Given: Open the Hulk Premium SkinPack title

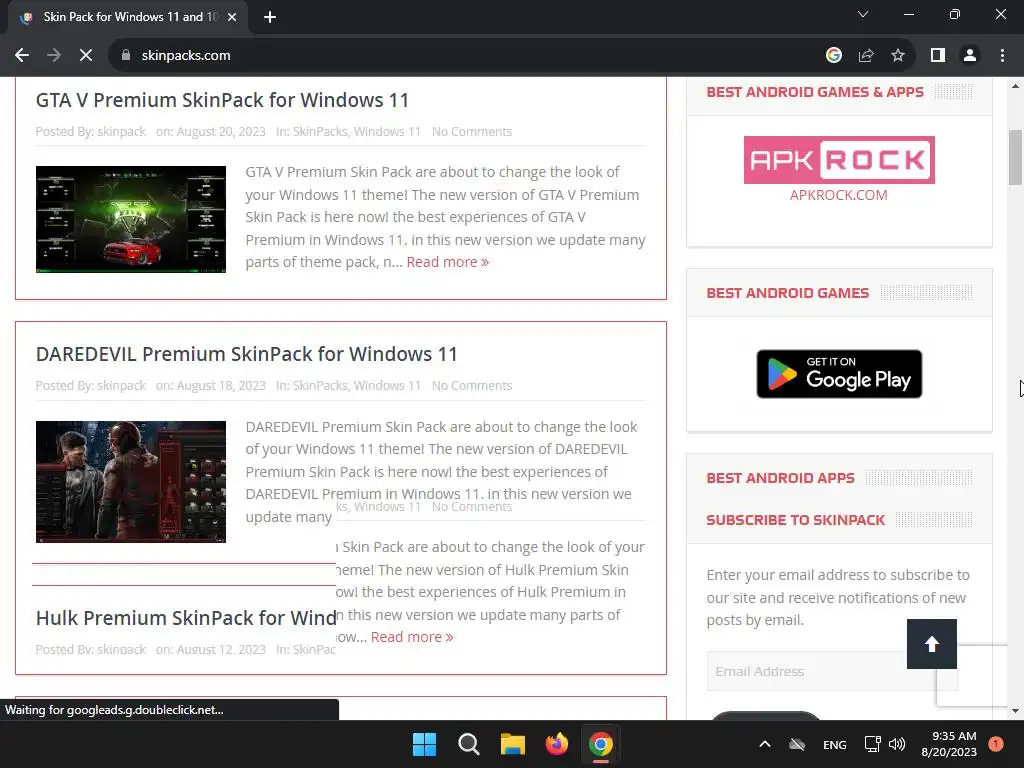Looking at the screenshot, I should tap(186, 618).
